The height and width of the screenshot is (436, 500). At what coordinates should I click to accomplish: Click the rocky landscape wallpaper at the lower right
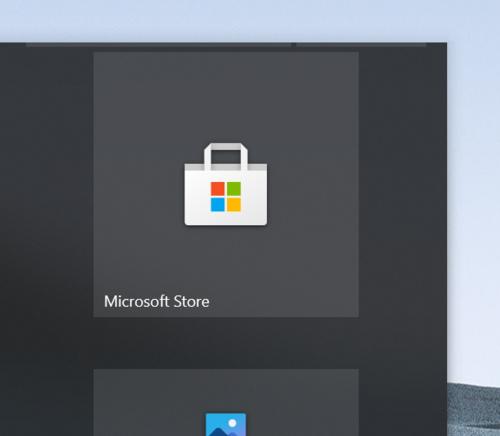(473, 410)
